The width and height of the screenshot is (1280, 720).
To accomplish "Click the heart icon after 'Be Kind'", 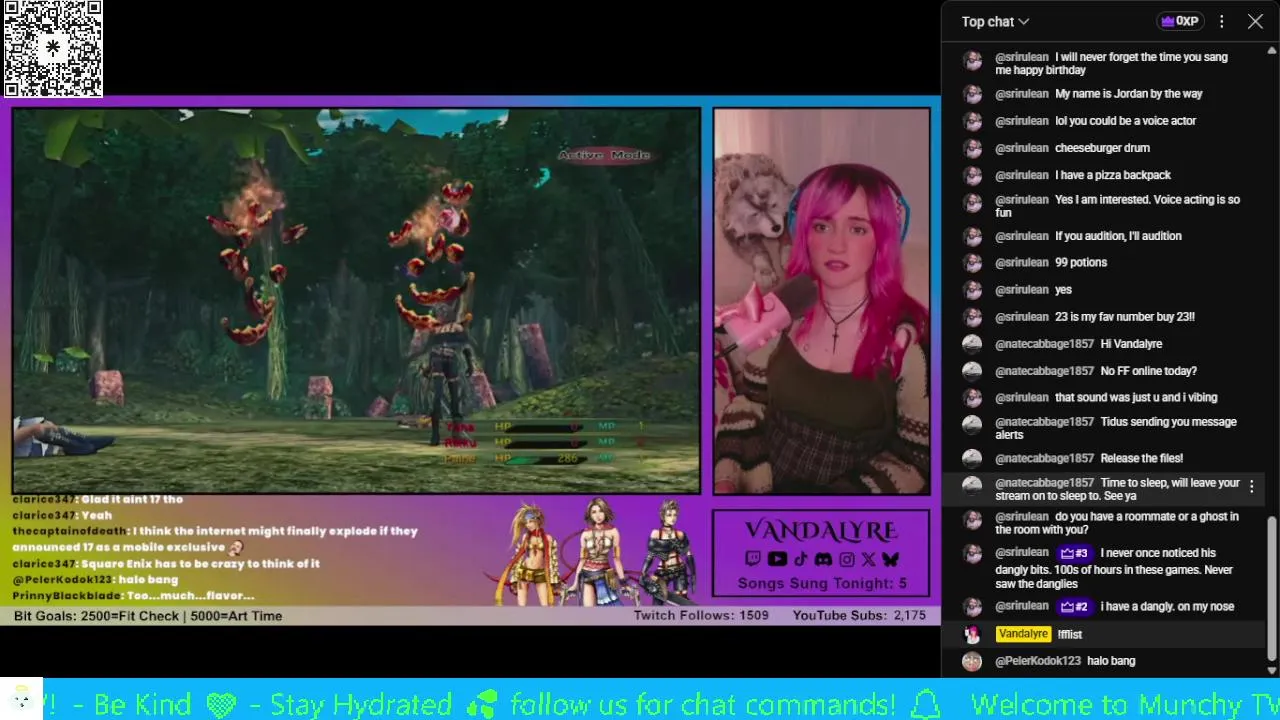I will pos(221,704).
